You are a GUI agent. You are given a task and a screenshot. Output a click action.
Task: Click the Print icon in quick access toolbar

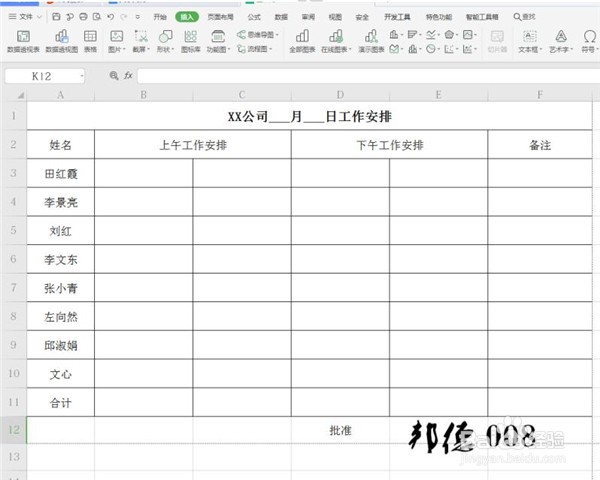pos(83,16)
